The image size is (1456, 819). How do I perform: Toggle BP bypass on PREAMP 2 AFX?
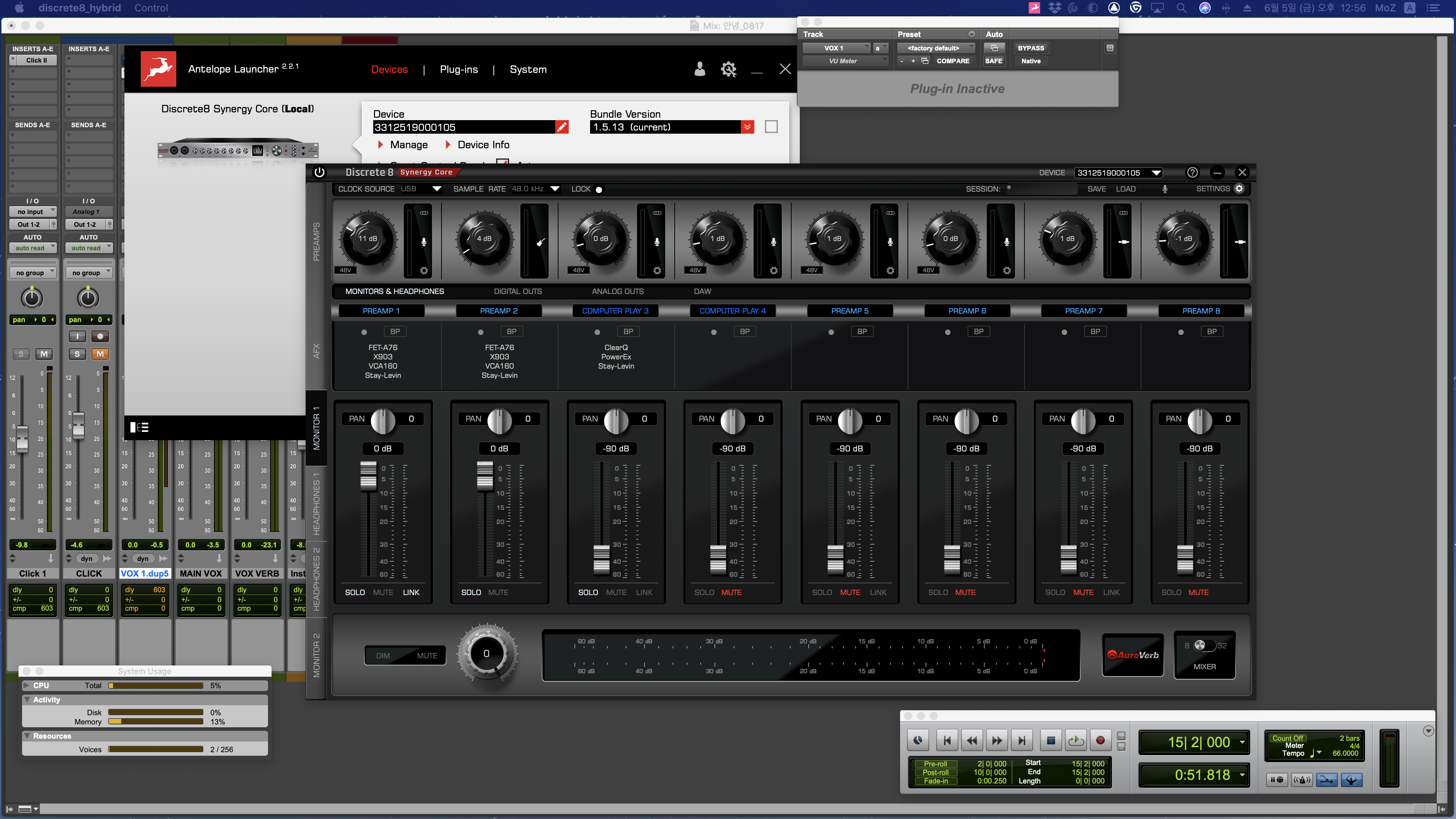tap(512, 331)
